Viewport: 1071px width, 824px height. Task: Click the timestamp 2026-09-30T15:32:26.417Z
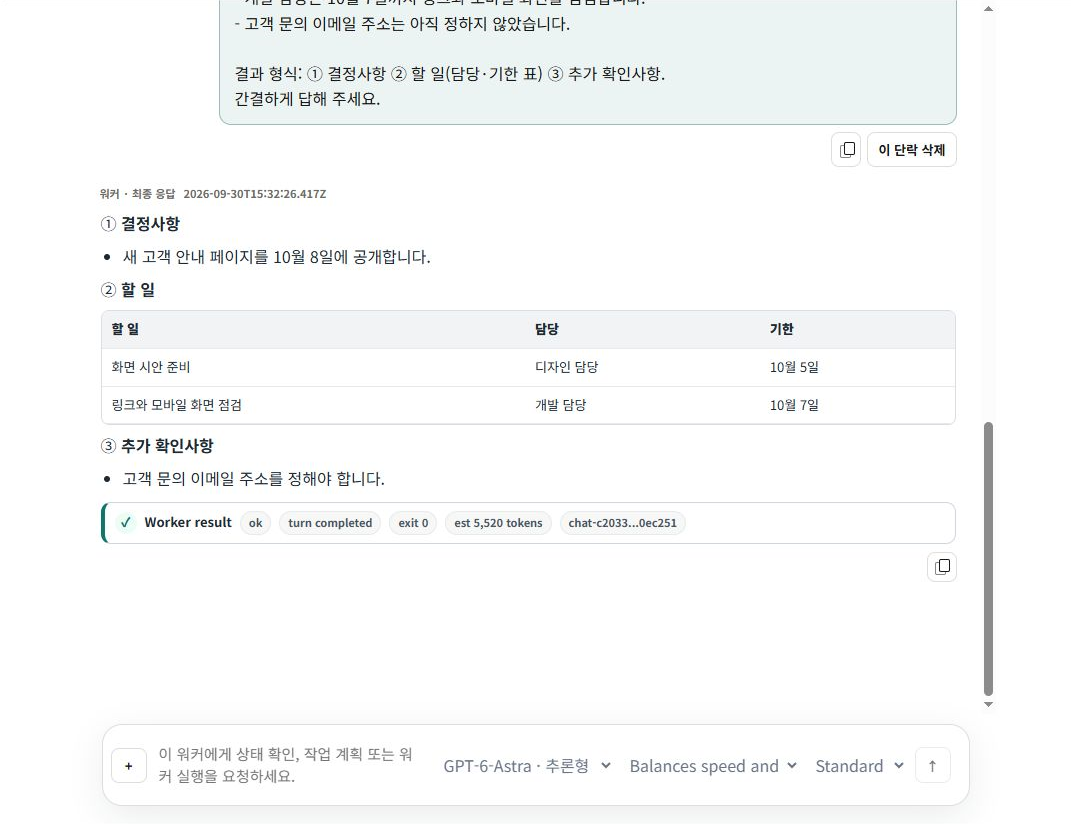tap(255, 194)
